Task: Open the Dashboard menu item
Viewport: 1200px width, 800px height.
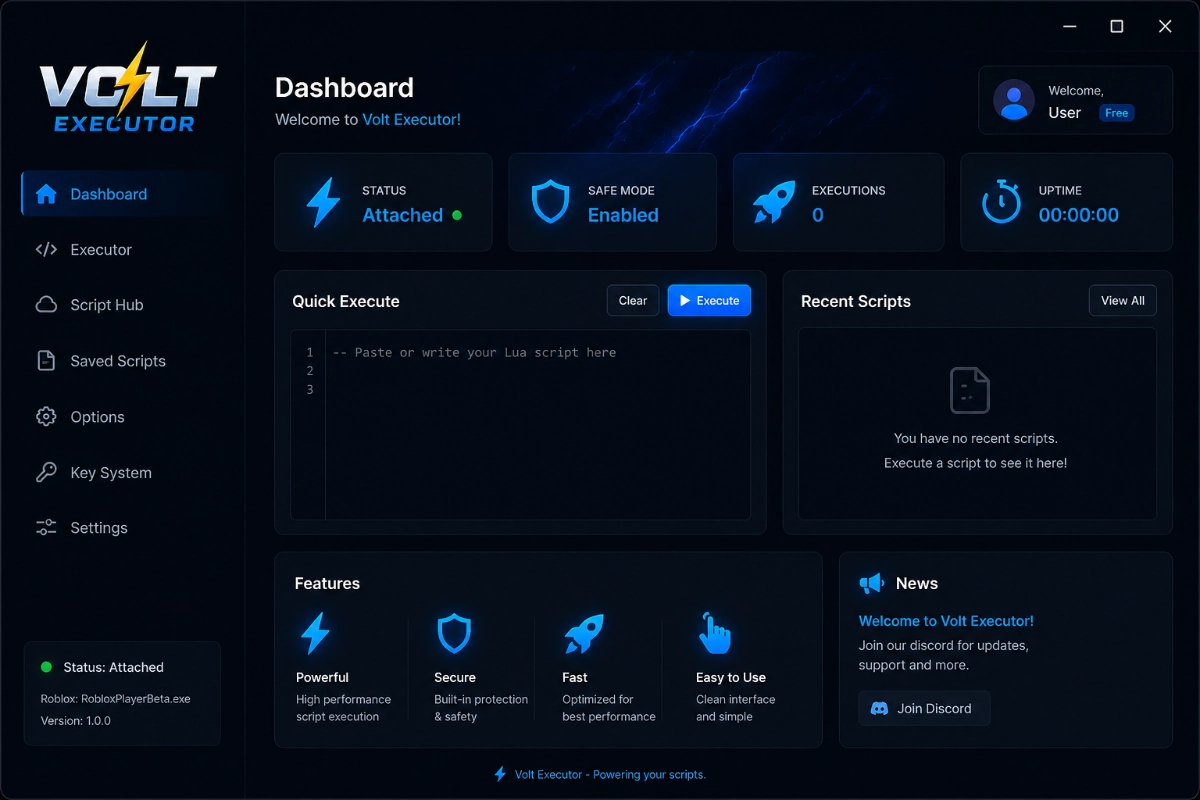Action: [x=122, y=194]
